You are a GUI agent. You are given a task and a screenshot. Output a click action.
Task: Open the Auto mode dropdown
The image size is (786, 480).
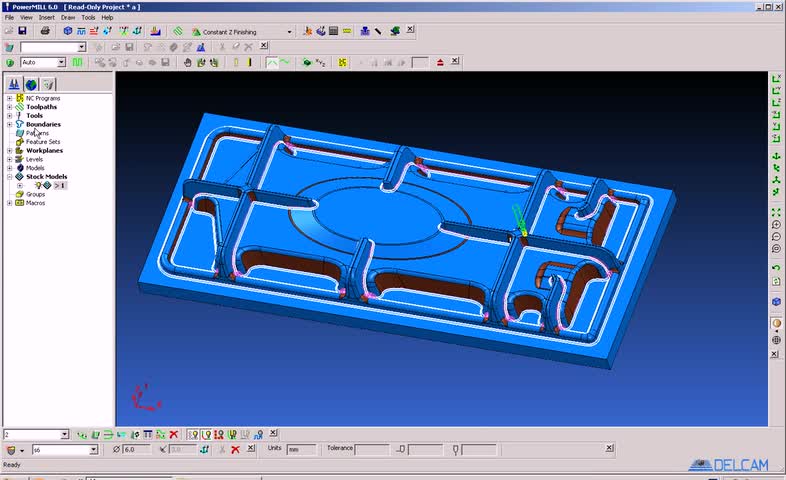(61, 62)
